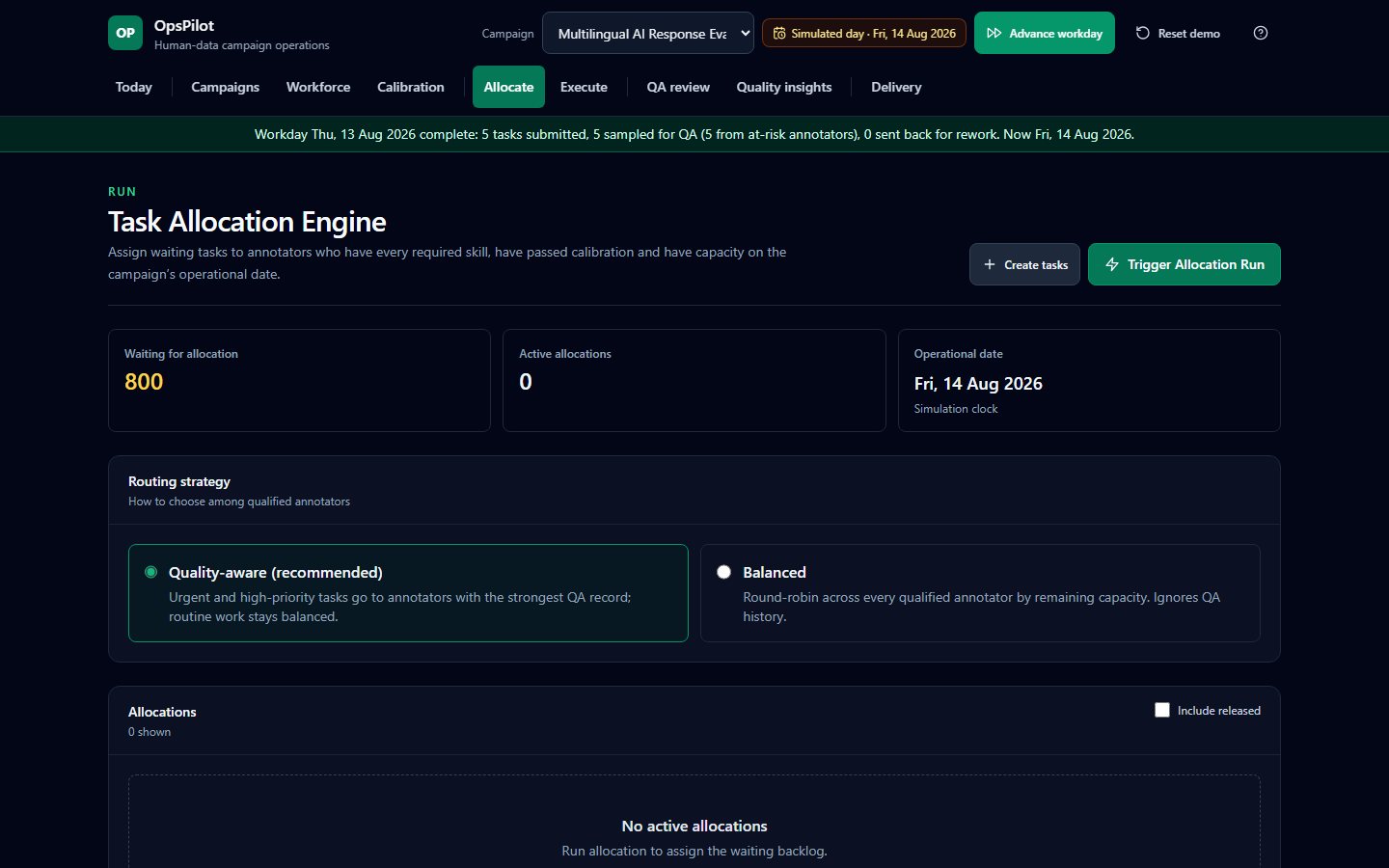Click the '0 shown' allocations count
This screenshot has height=868, width=1389.
click(150, 732)
